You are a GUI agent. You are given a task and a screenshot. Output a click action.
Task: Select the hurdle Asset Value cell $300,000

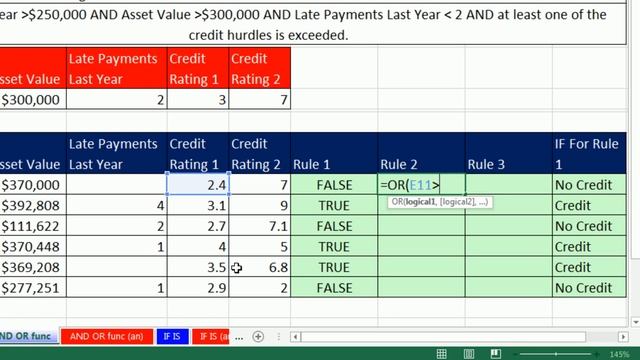[x=33, y=99]
